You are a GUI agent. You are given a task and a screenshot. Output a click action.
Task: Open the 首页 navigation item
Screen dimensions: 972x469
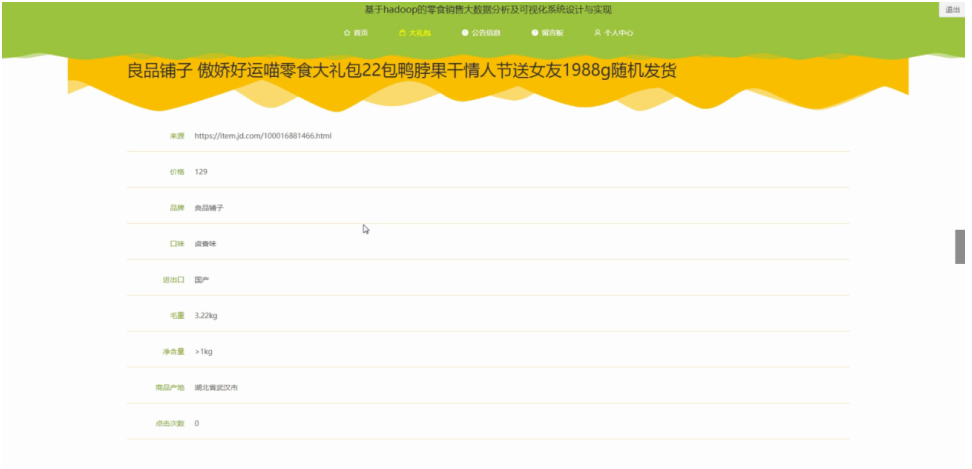pyautogui.click(x=356, y=33)
